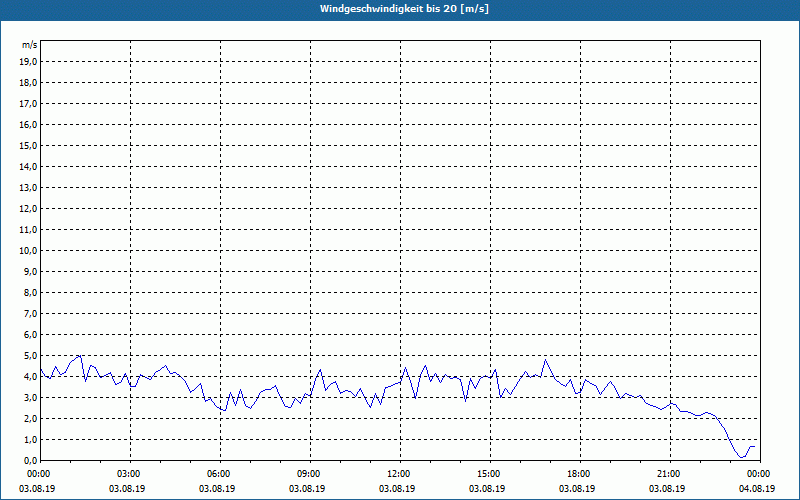The image size is (800, 500).
Task: Pick the '4,0' y-axis label
Action: 30,377
